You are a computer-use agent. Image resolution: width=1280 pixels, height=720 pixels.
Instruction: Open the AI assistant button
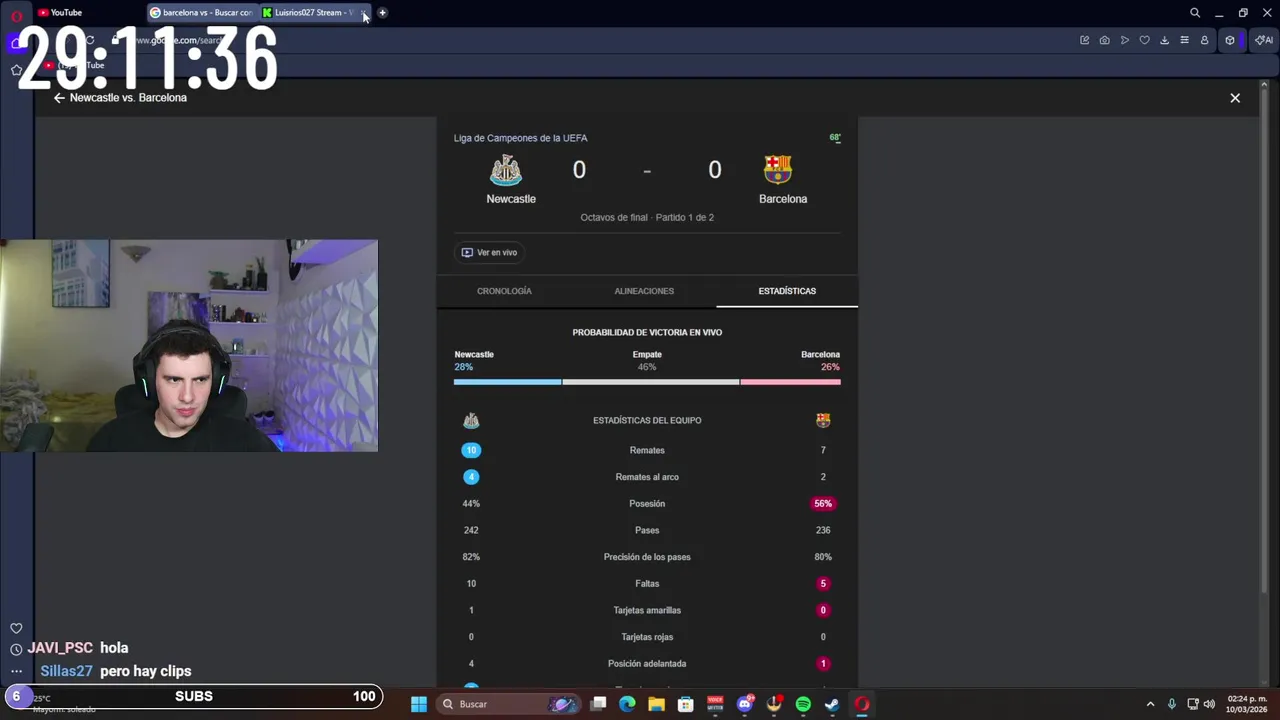(x=1263, y=40)
